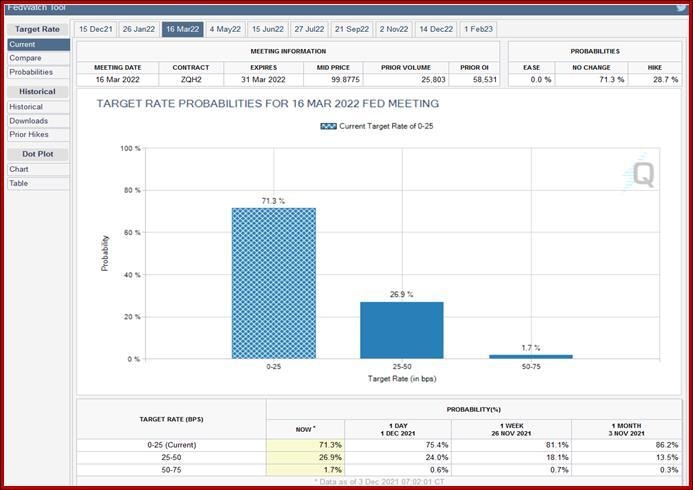Screen dimensions: 693x490
Task: Switch to the 4 May22 meeting tab
Action: tap(225, 29)
